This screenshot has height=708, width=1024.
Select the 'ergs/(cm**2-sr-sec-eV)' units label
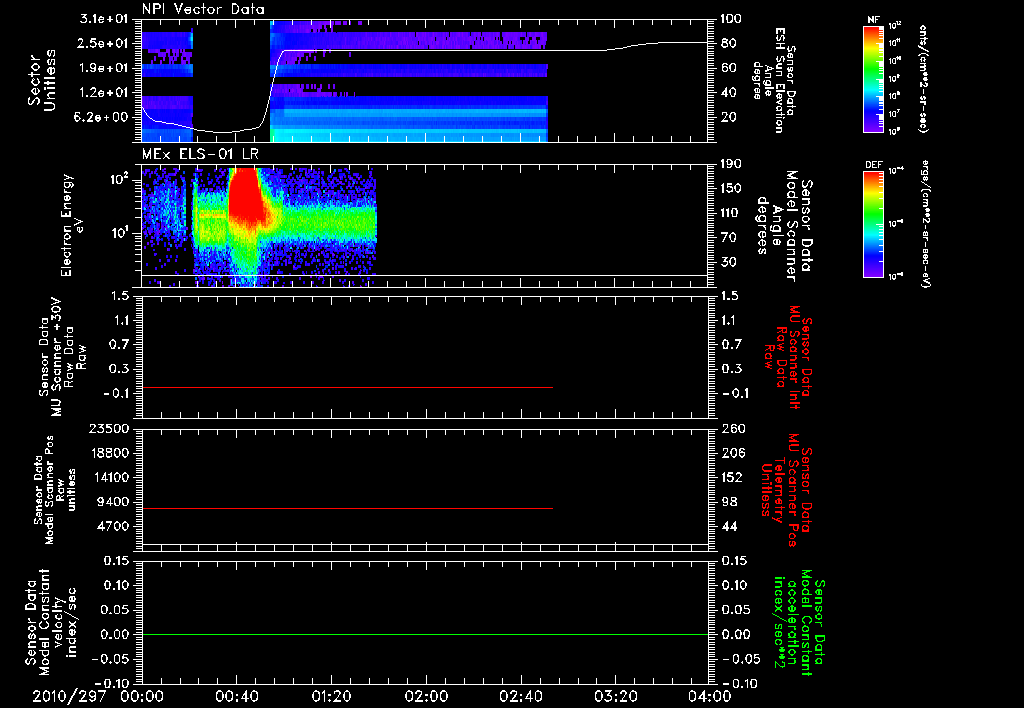[x=925, y=224]
